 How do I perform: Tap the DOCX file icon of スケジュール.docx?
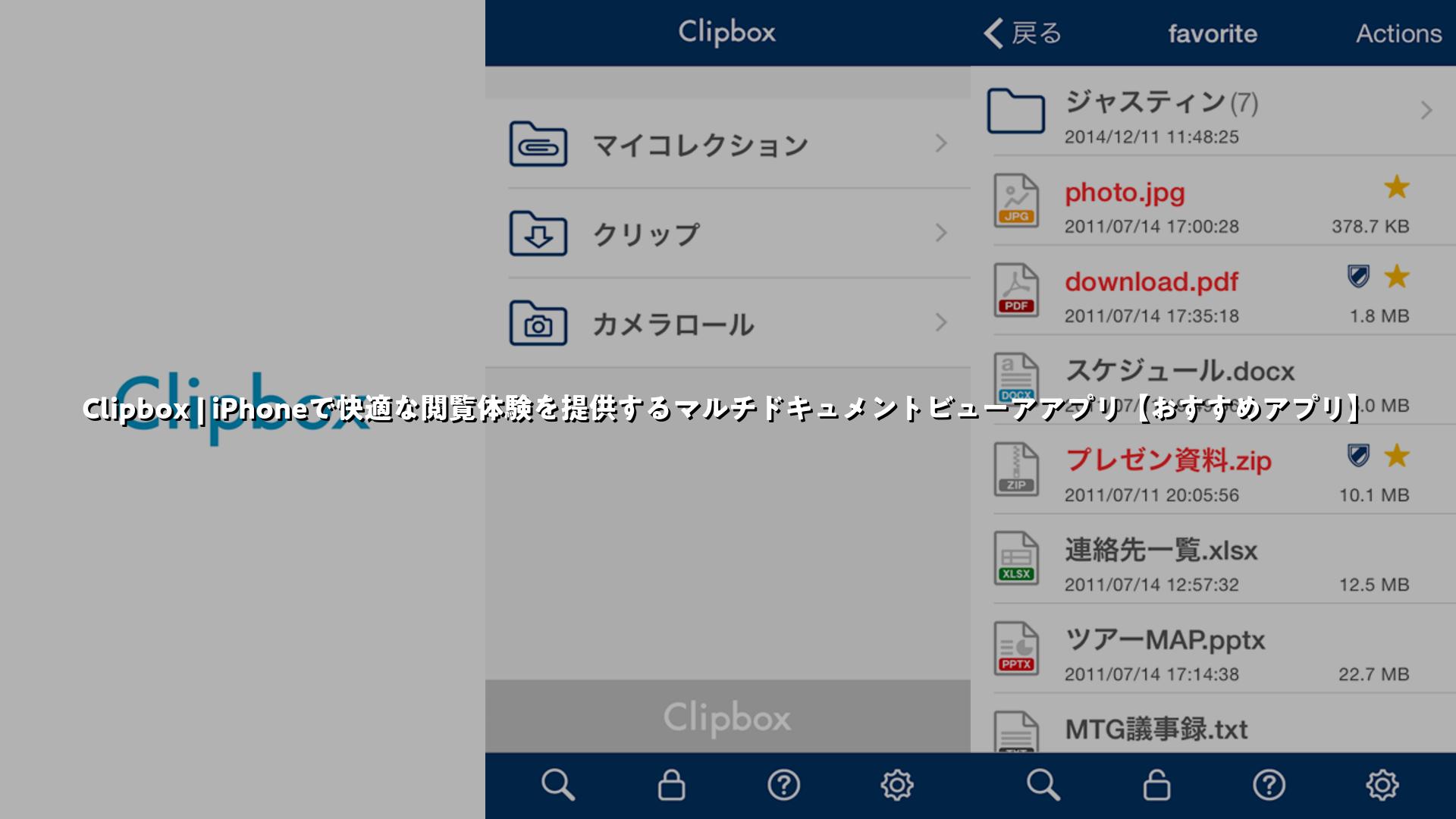pyautogui.click(x=1016, y=379)
